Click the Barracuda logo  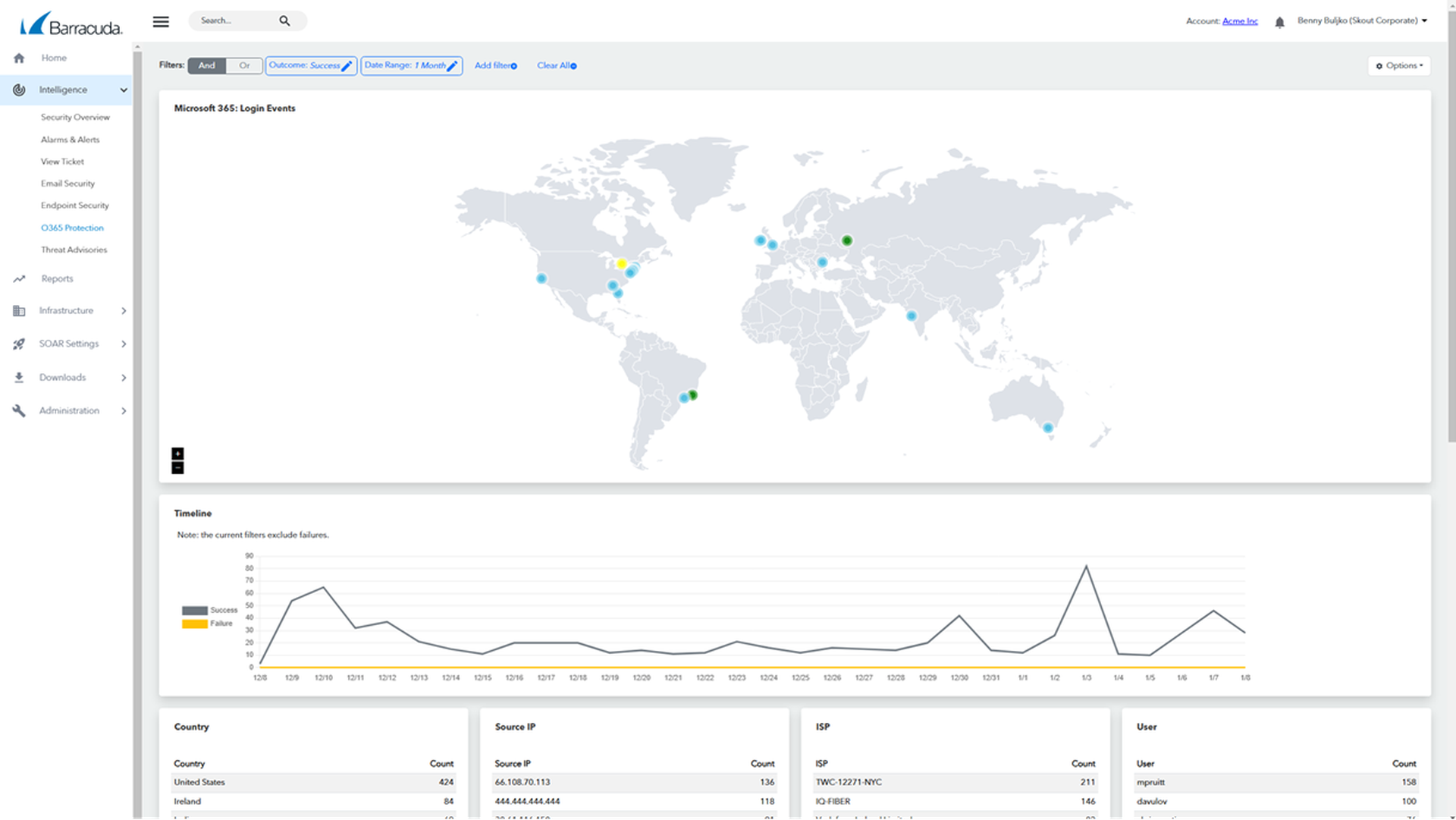71,24
